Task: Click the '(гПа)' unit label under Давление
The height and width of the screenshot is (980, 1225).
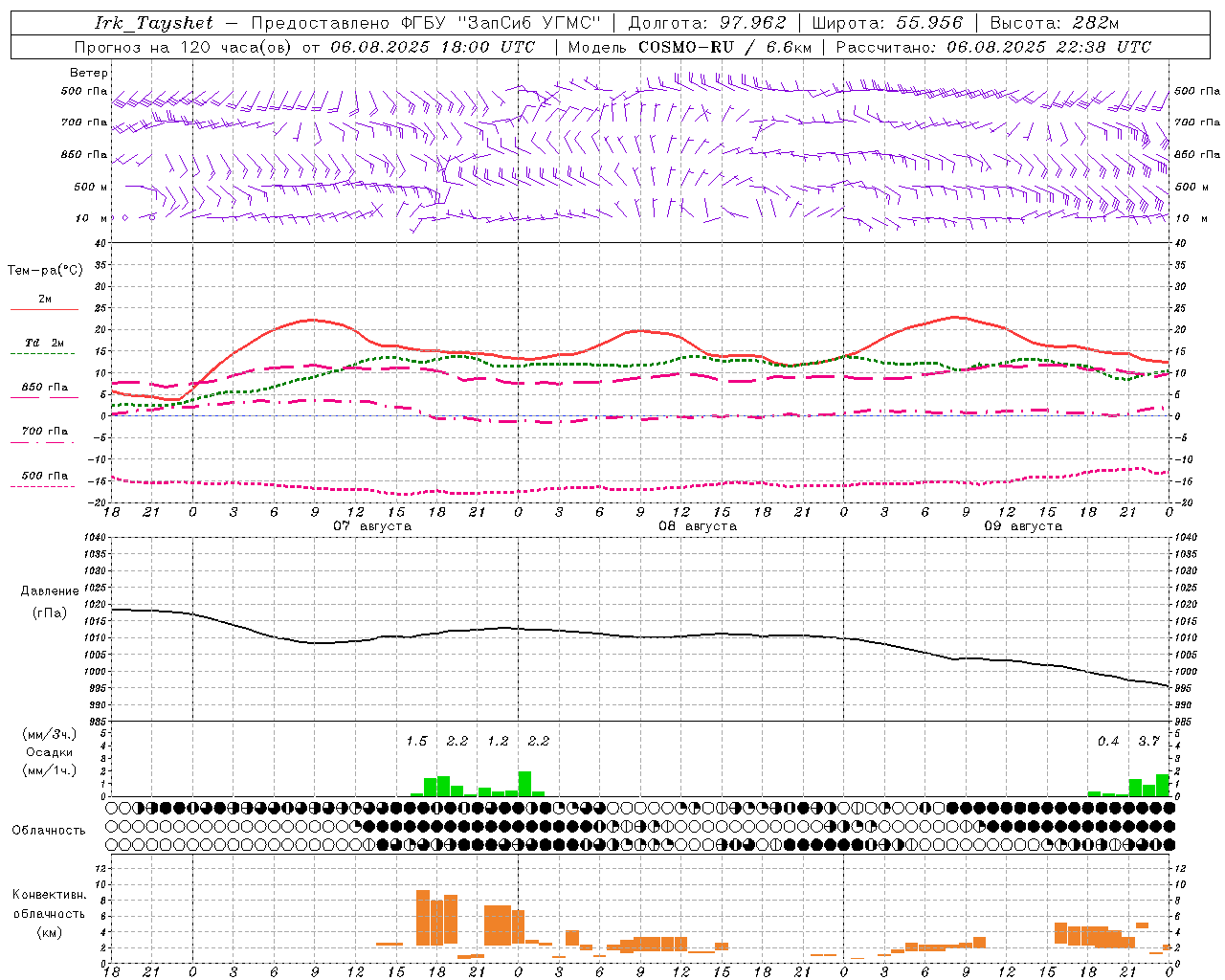Action: click(50, 612)
